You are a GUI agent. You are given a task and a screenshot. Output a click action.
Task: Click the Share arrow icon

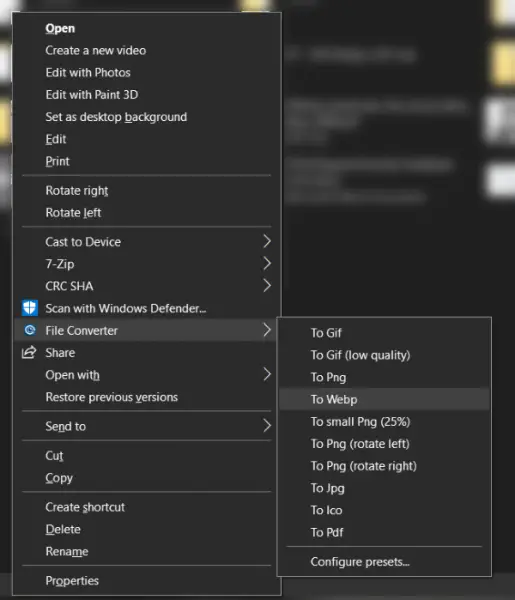(x=29, y=352)
